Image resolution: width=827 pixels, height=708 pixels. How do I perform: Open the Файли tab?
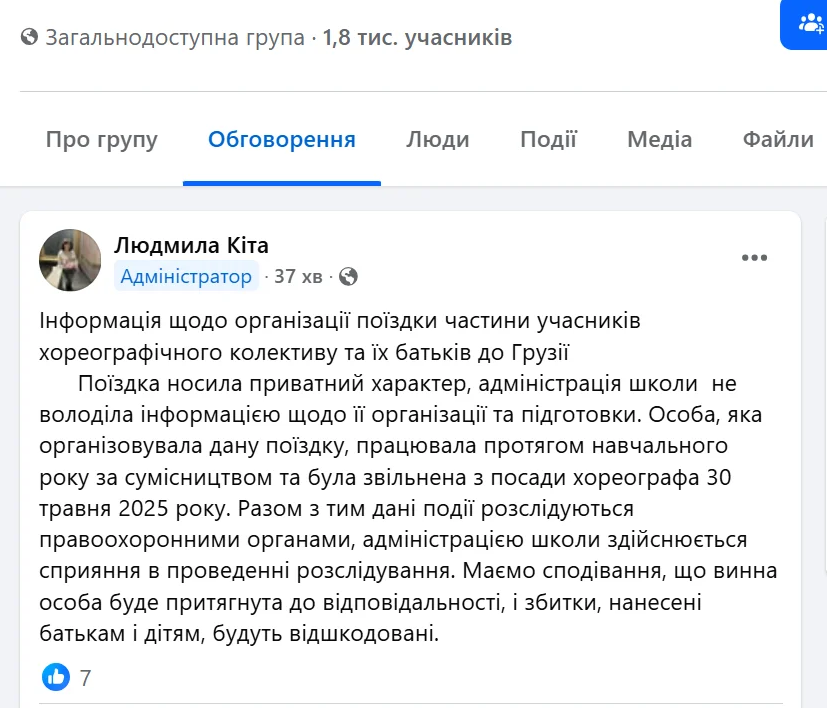pyautogui.click(x=779, y=139)
